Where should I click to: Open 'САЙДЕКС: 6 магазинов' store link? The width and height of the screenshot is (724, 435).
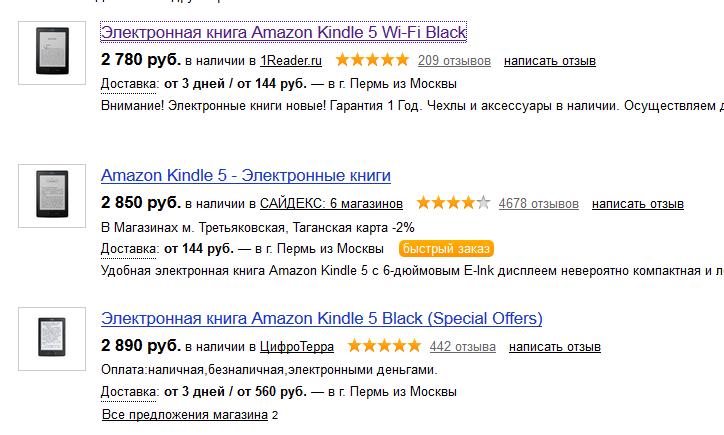[x=331, y=204]
